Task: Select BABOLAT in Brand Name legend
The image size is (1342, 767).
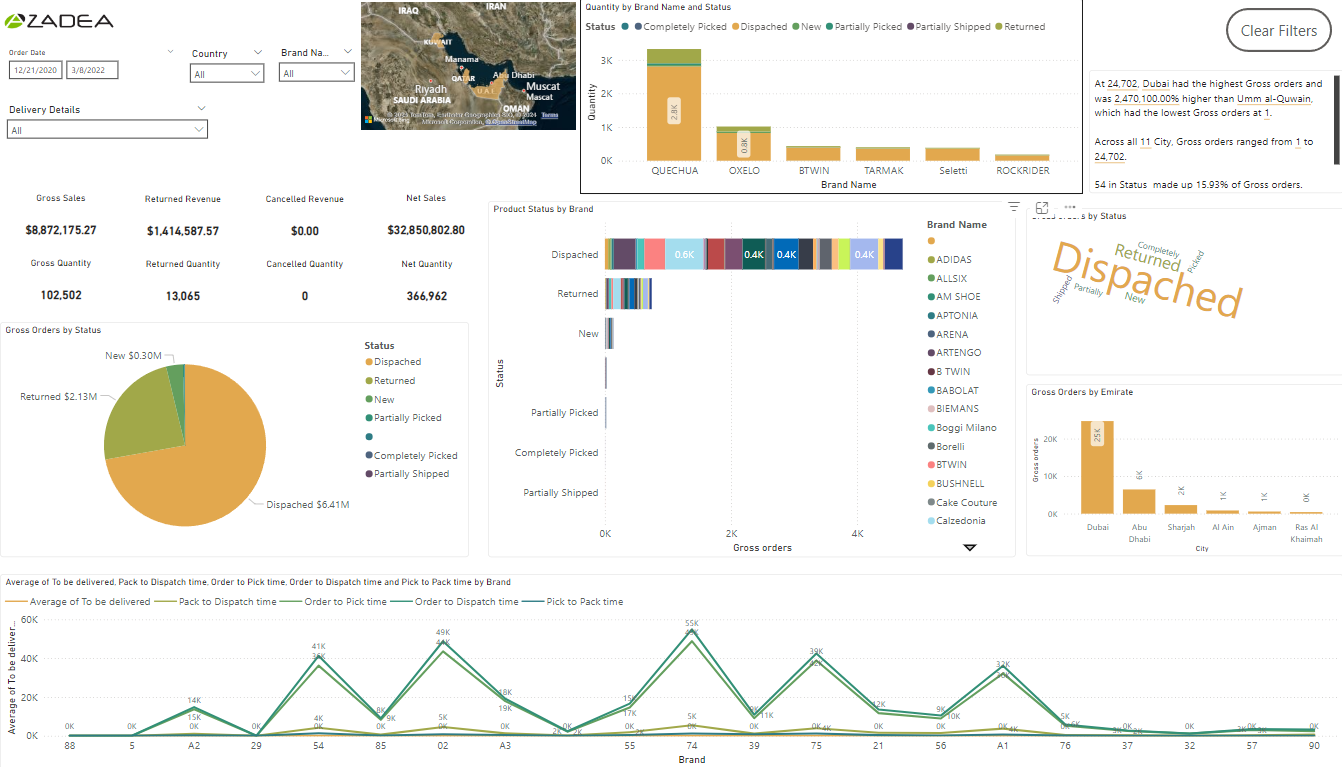Action: [x=953, y=391]
